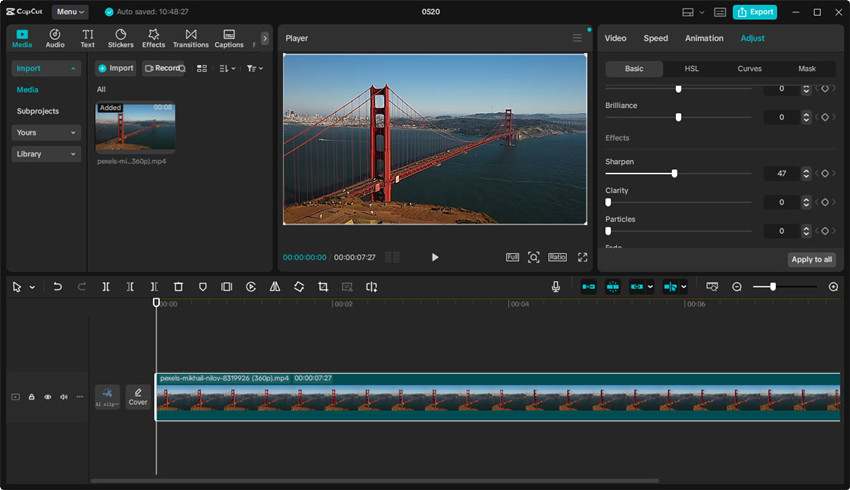
Task: Toggle linkage button in timeline toolbar
Action: 637,287
